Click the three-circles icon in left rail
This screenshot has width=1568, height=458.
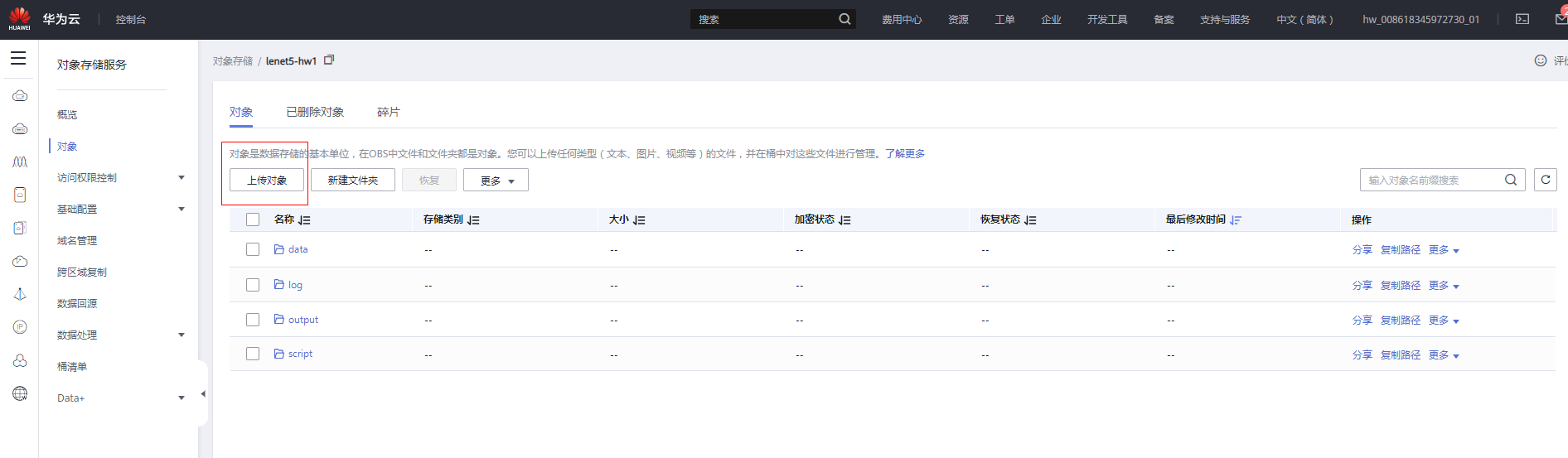pos(20,360)
